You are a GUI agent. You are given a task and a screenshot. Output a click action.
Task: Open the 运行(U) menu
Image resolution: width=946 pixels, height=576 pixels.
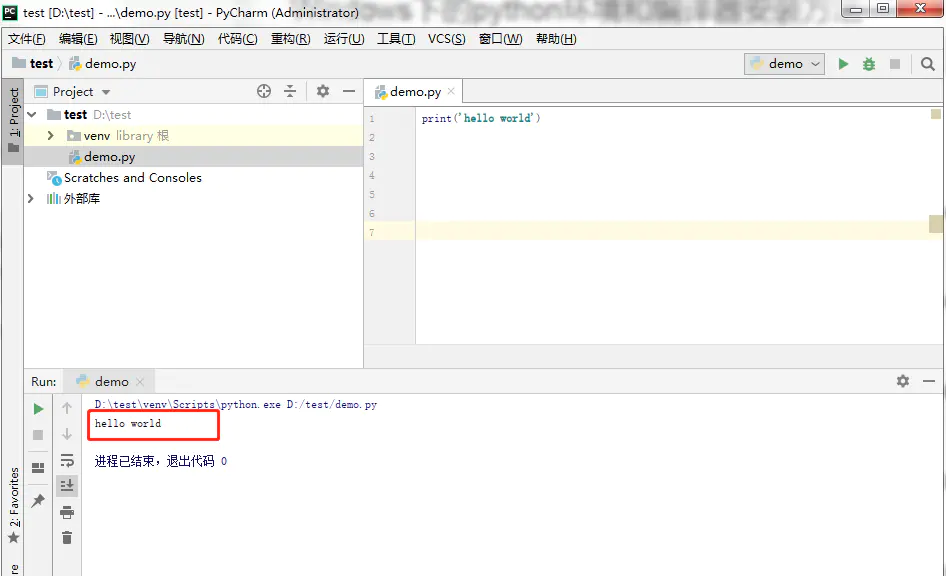pyautogui.click(x=344, y=39)
